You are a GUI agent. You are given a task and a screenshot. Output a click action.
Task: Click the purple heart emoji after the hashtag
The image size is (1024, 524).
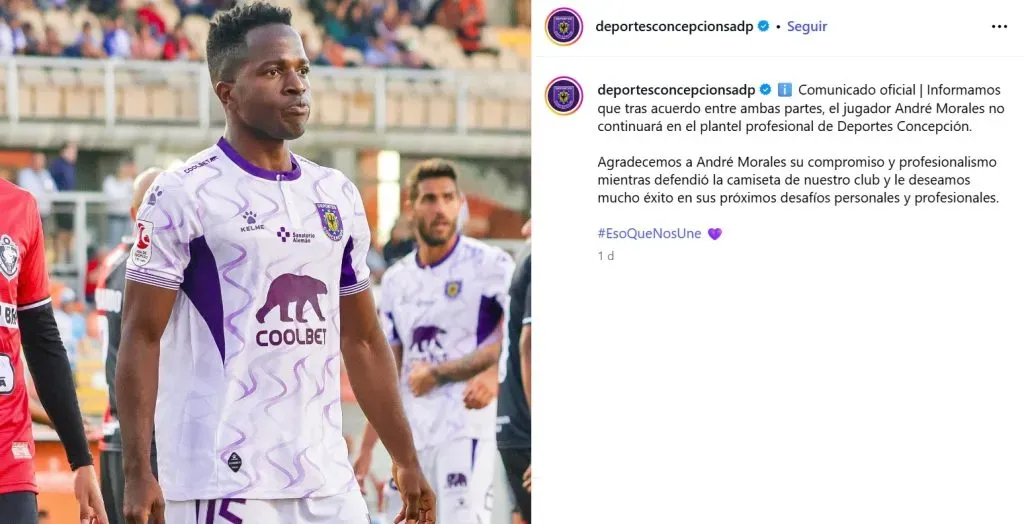[715, 234]
